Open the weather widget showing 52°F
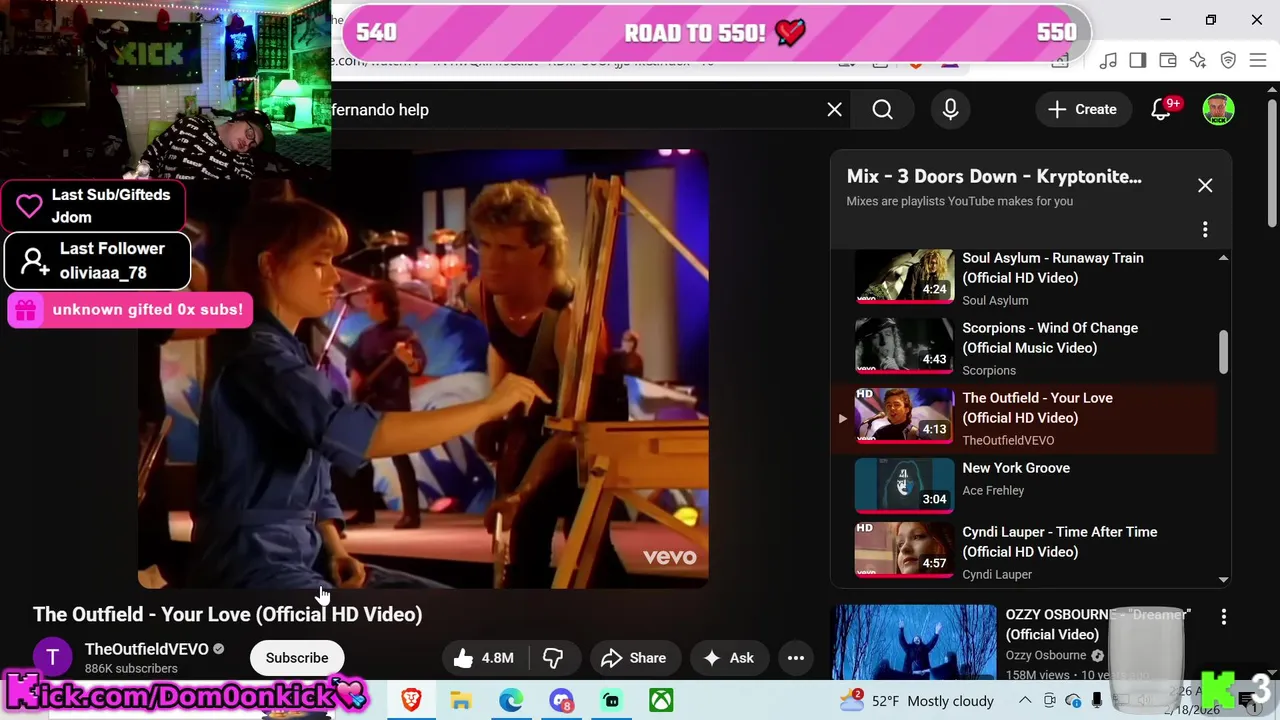This screenshot has width=1280, height=720. (x=916, y=701)
